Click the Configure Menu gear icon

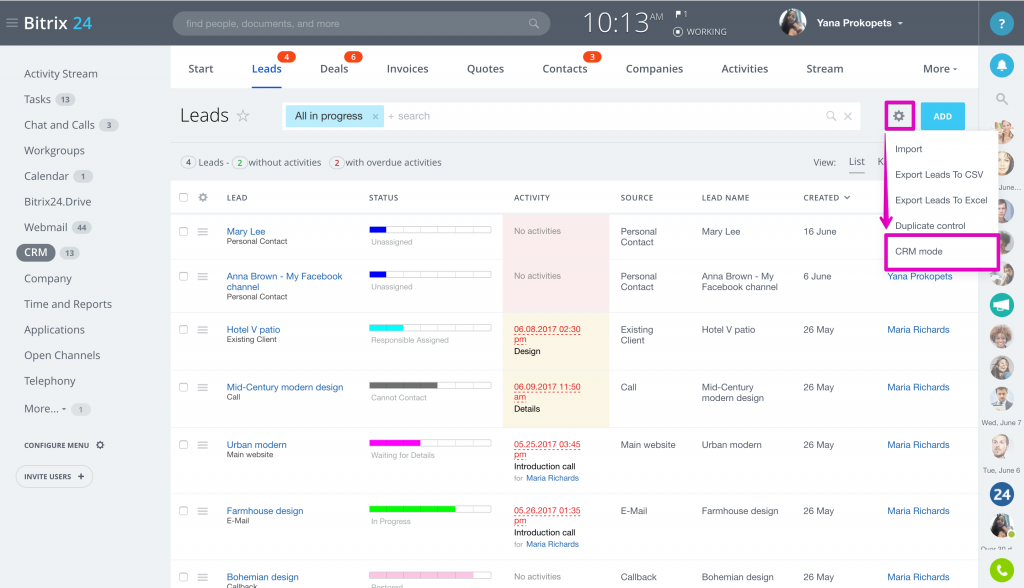100,445
